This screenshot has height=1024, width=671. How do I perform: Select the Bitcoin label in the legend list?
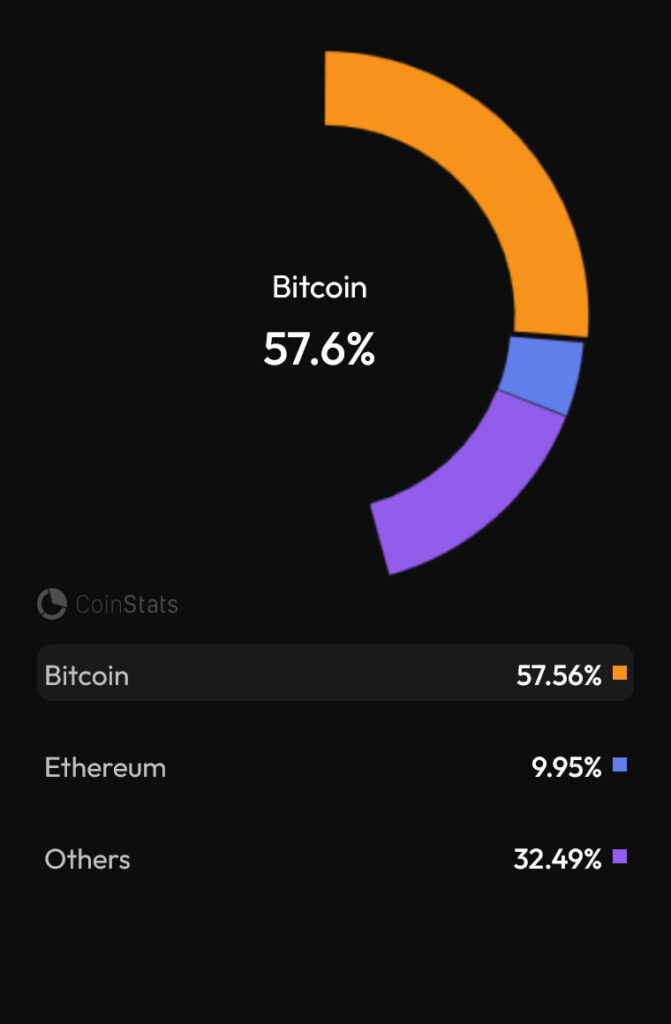pyautogui.click(x=86, y=675)
